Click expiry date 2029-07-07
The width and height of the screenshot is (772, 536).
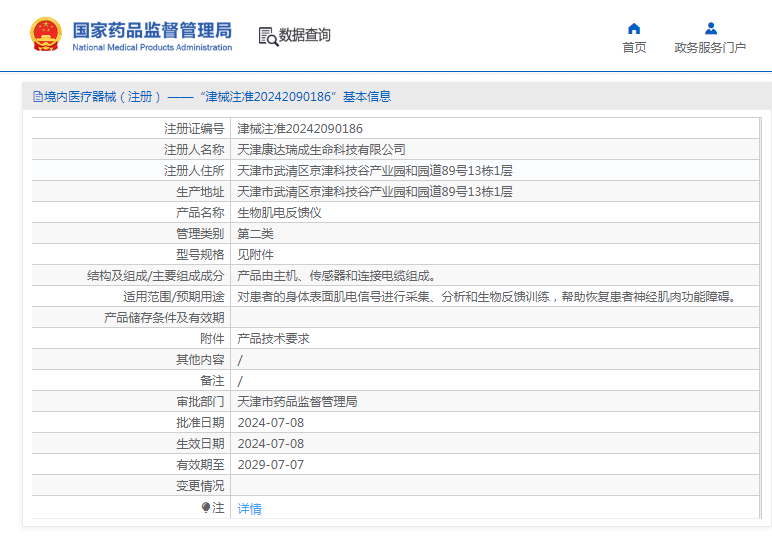pyautogui.click(x=271, y=465)
